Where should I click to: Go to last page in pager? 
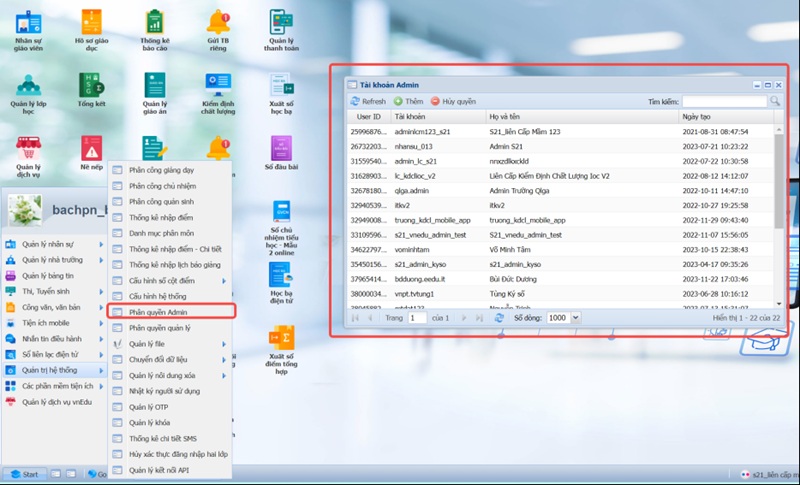pos(479,318)
